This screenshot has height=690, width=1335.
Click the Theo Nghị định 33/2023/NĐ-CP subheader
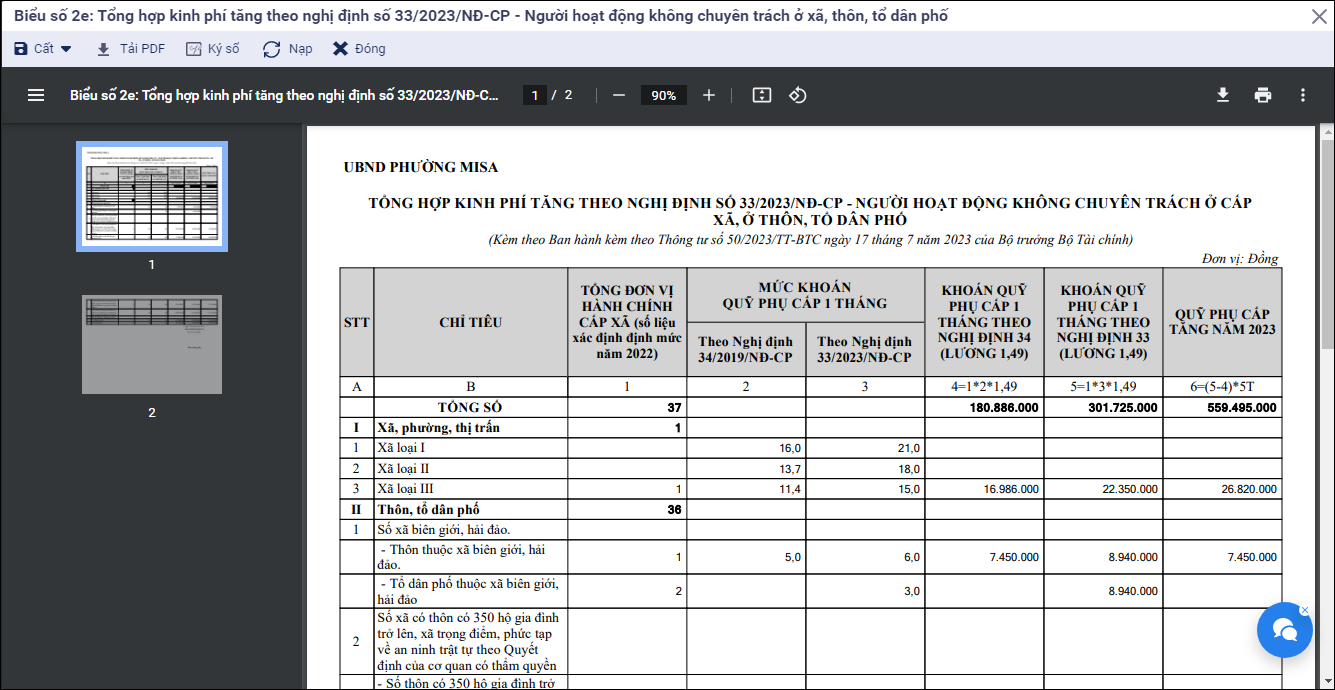tap(865, 349)
